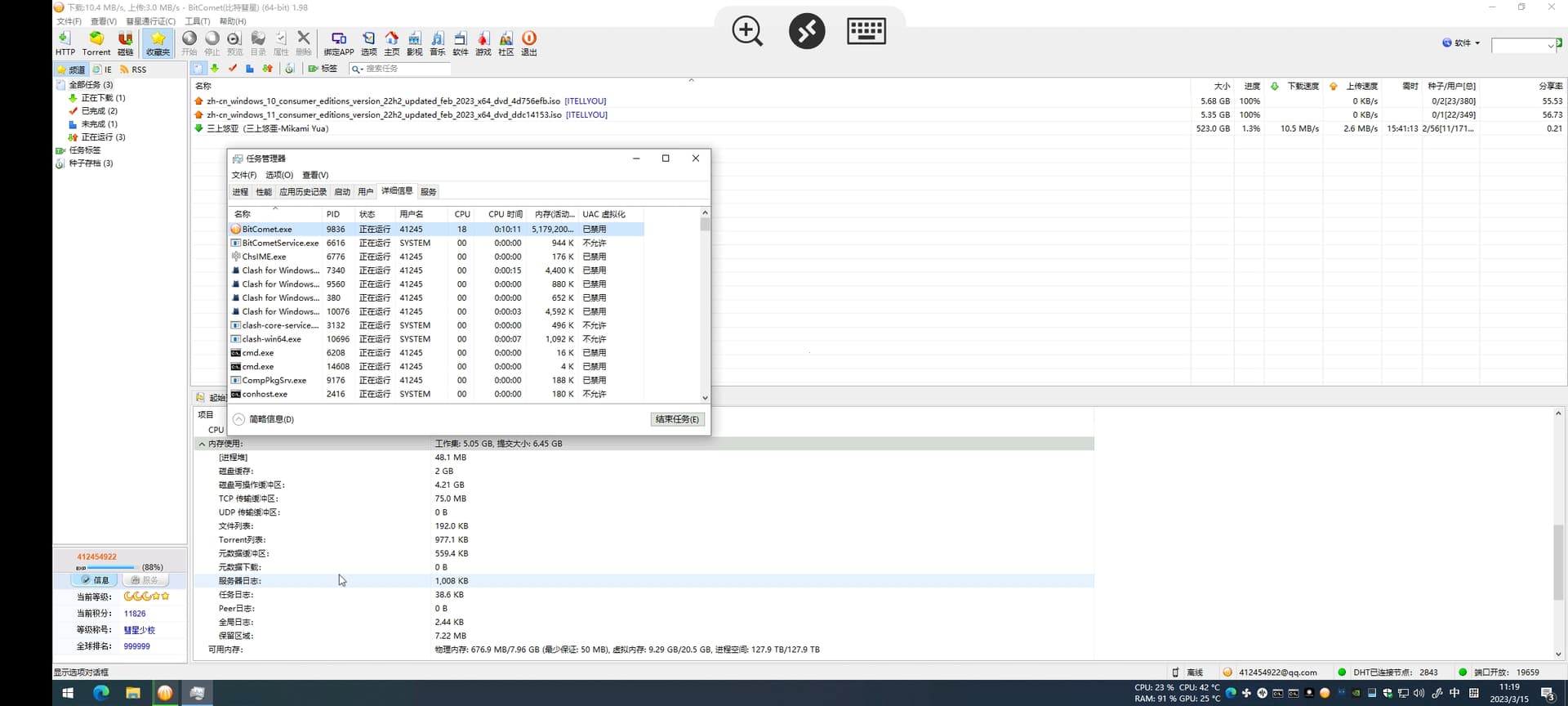
Task: Open the 游戏 games toolbar icon
Action: click(x=483, y=43)
